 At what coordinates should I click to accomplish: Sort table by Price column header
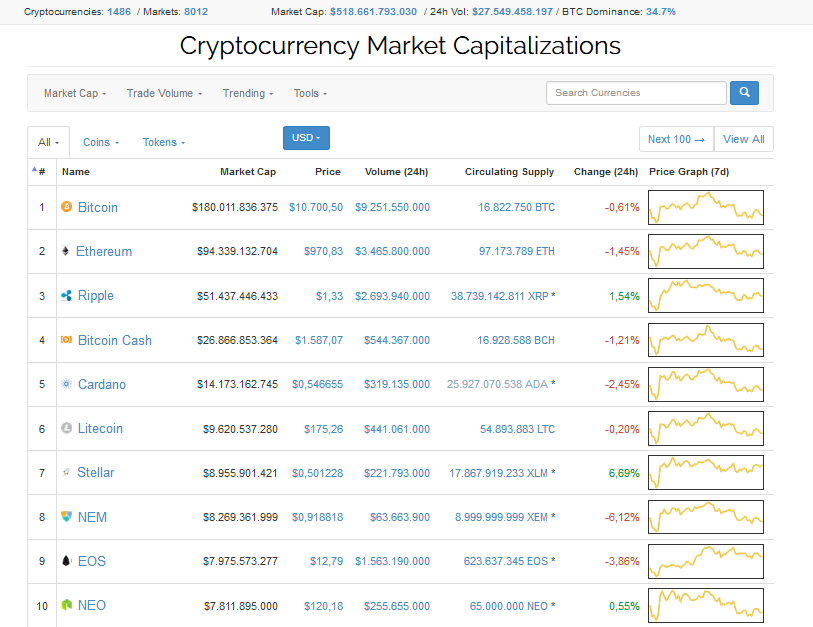tap(328, 172)
